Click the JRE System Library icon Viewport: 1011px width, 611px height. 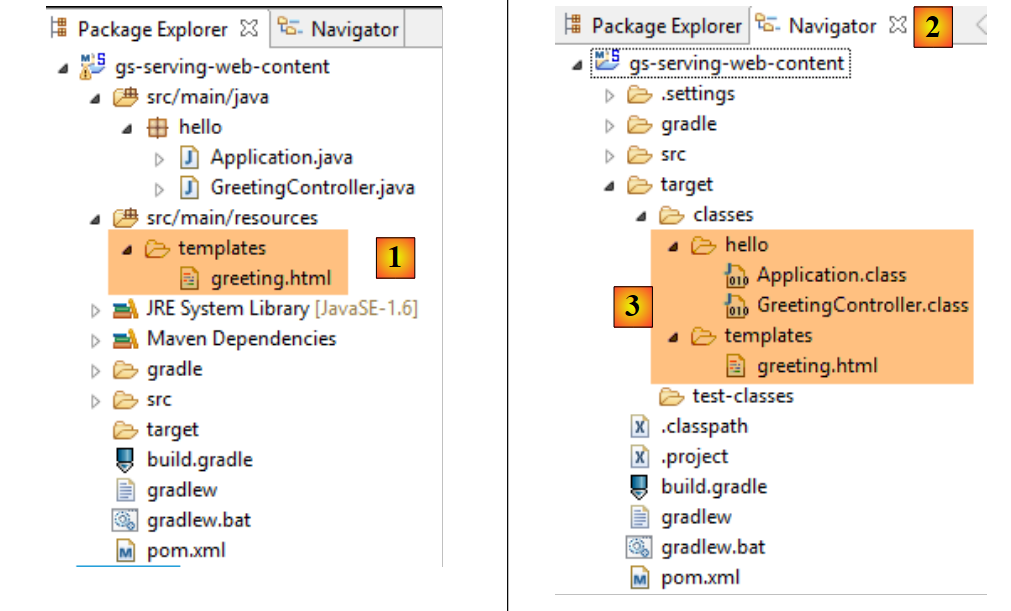(x=125, y=309)
